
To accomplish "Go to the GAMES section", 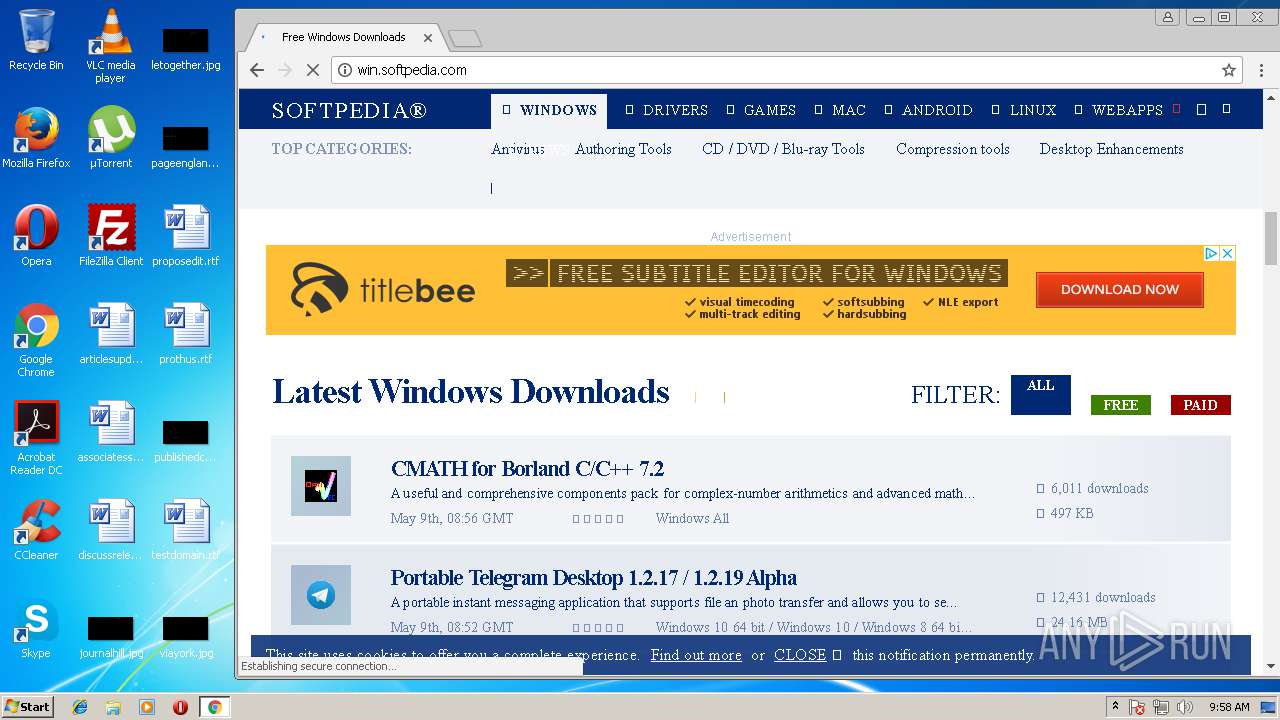I will pos(761,110).
